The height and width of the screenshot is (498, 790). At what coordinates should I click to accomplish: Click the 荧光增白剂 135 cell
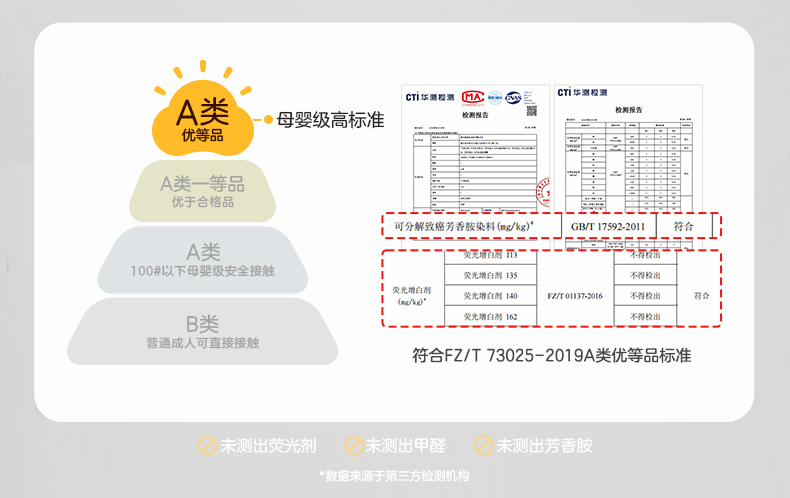click(x=490, y=275)
